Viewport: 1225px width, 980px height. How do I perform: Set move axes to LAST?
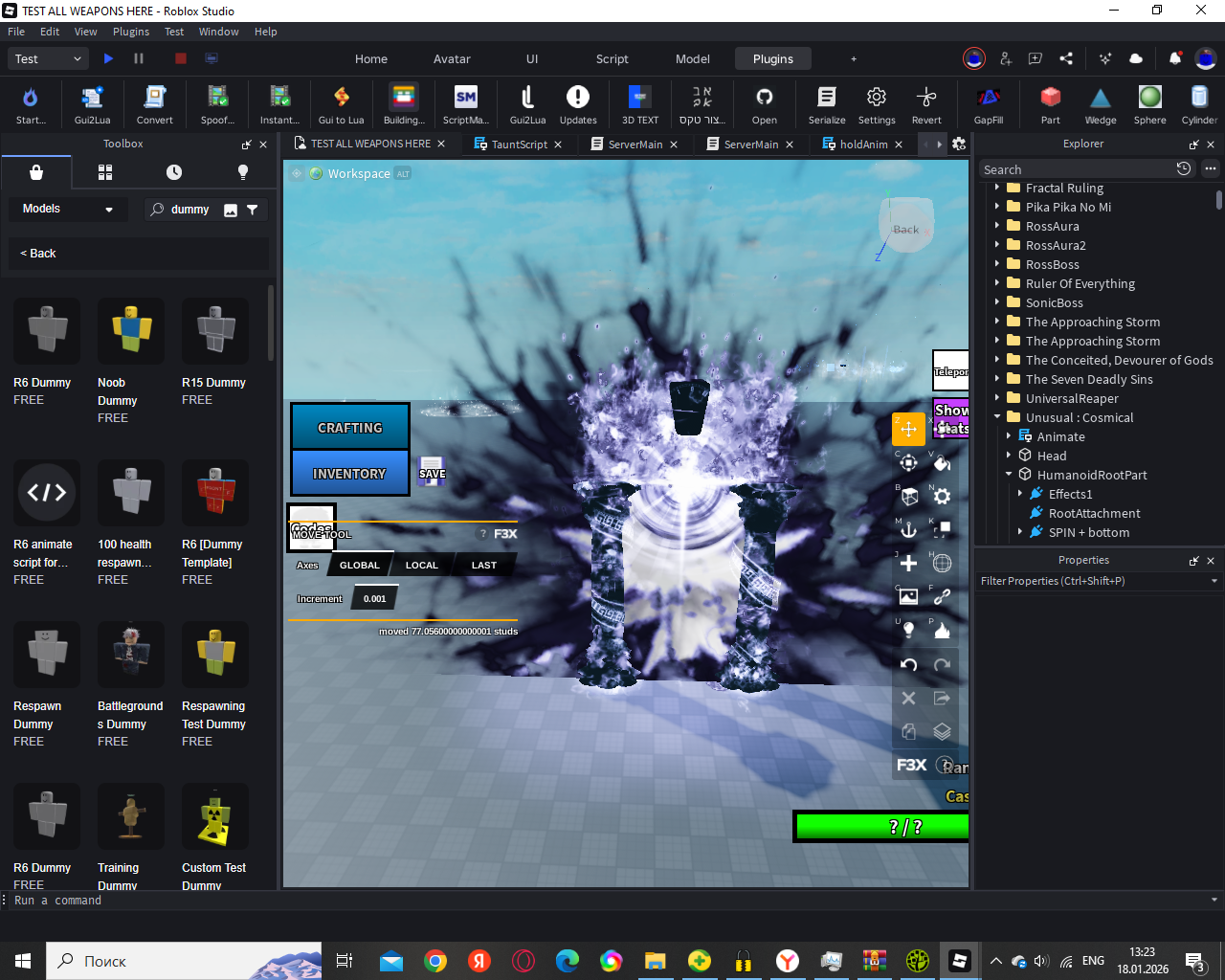484,565
